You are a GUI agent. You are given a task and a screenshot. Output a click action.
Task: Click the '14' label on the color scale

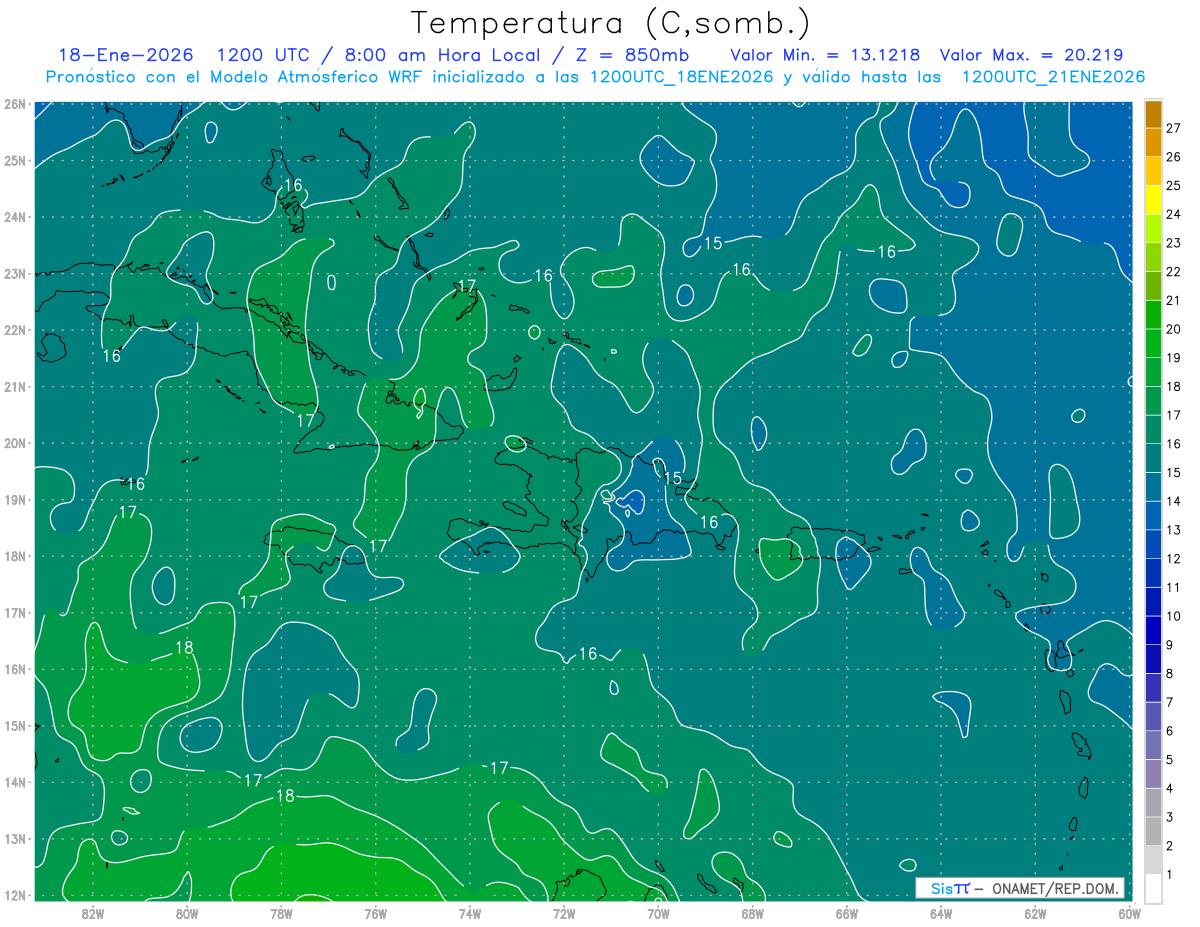[1174, 501]
